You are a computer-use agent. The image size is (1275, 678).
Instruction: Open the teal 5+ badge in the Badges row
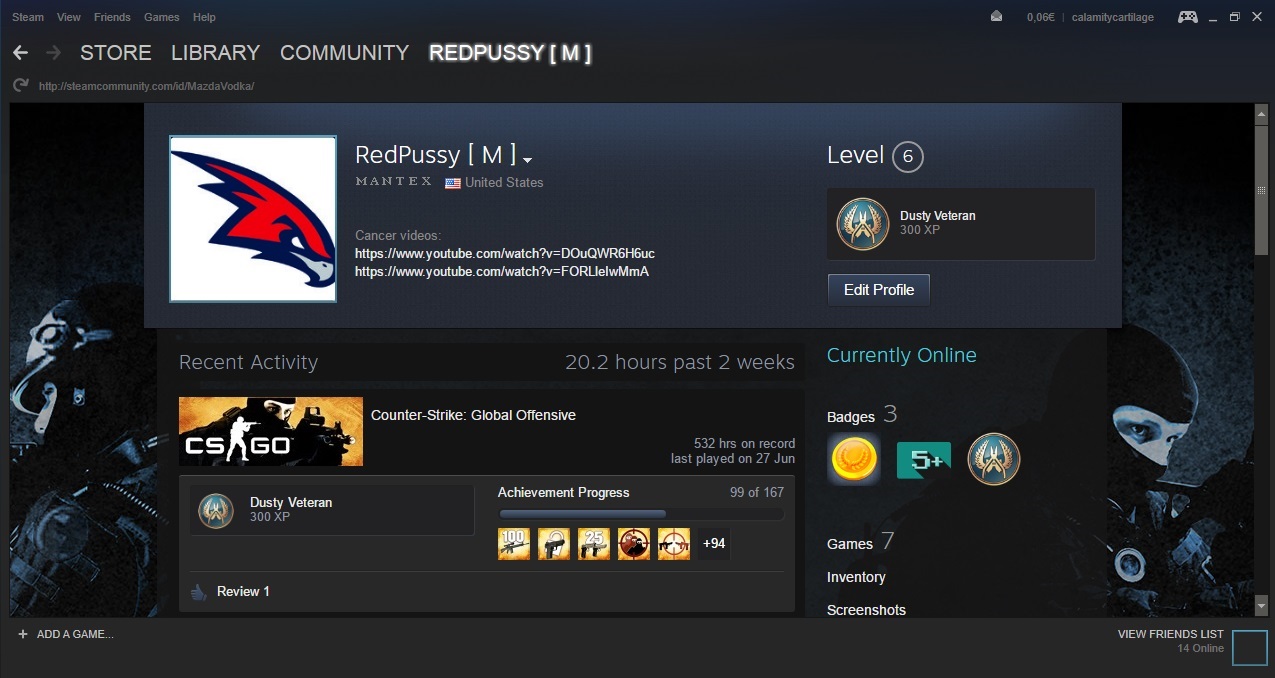point(924,459)
